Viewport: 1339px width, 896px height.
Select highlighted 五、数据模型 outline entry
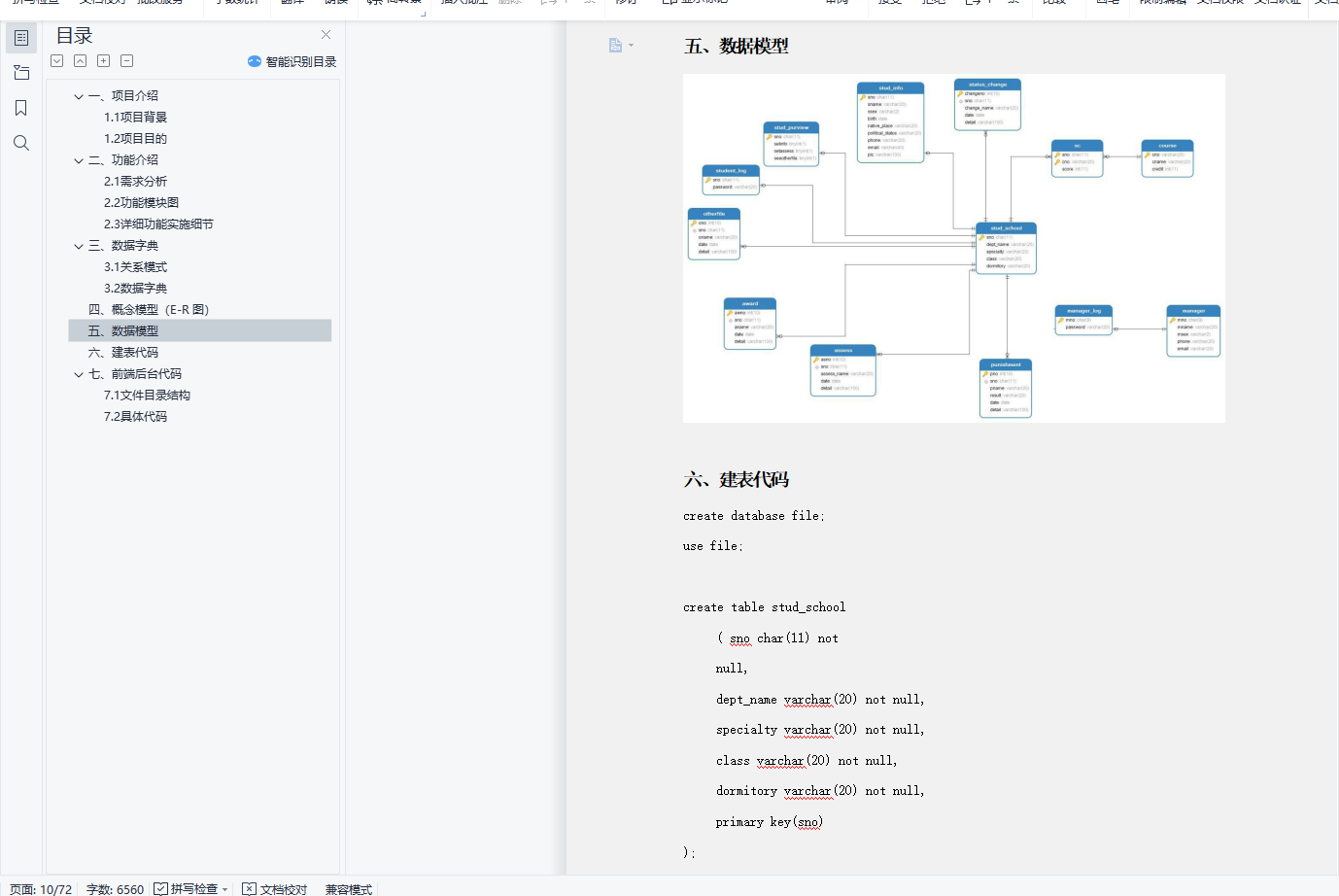point(200,331)
